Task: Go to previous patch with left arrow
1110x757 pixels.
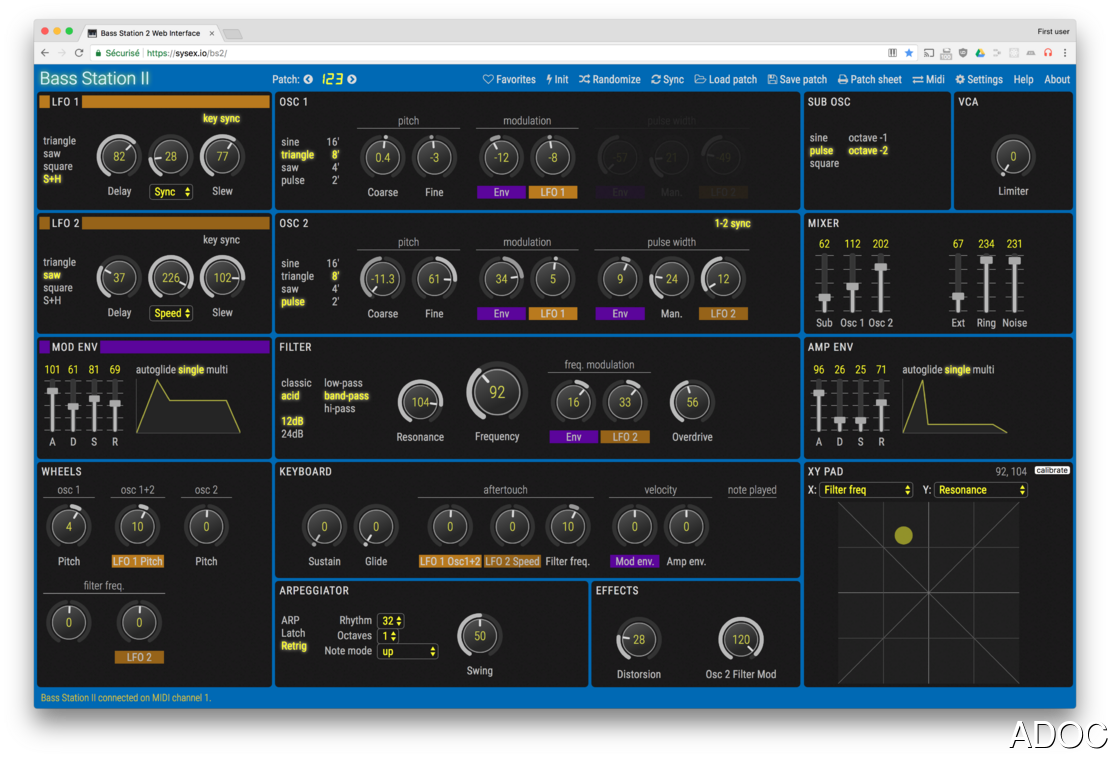Action: (x=308, y=79)
